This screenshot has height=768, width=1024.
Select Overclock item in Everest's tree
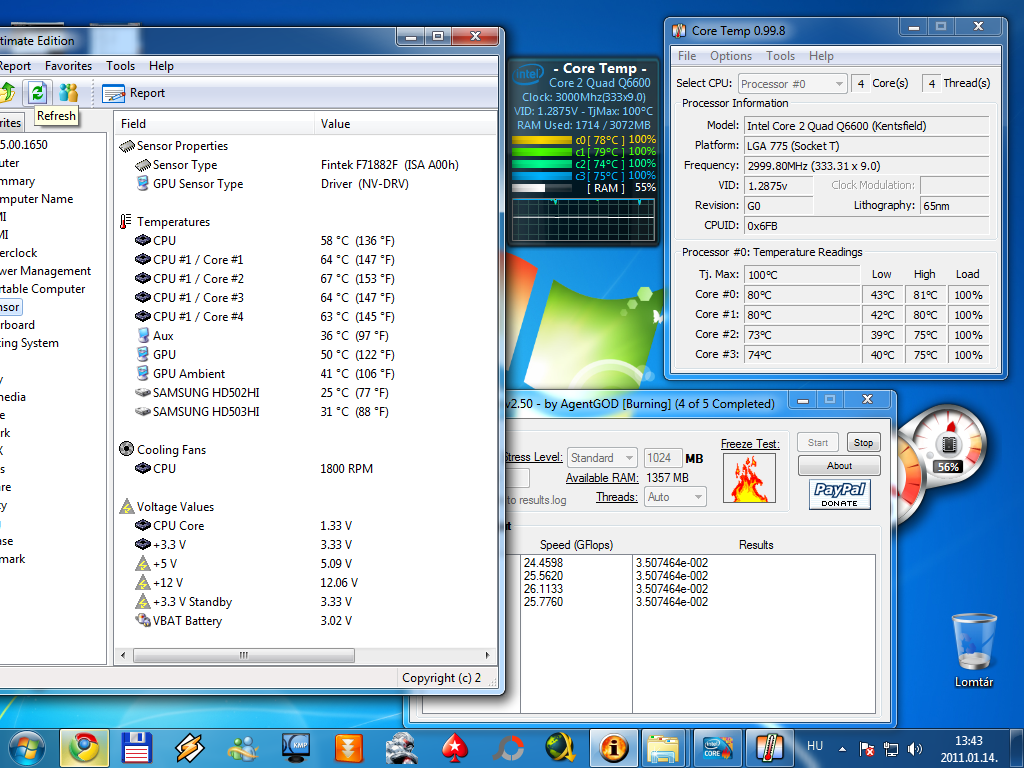tap(18, 253)
